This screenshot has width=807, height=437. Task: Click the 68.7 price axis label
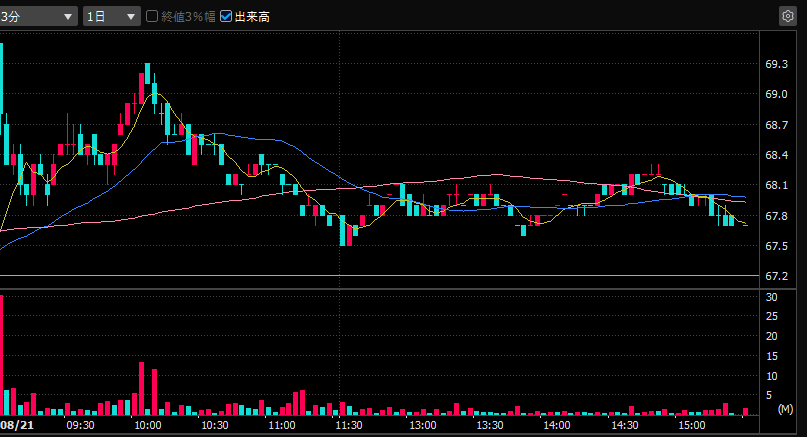[x=776, y=125]
